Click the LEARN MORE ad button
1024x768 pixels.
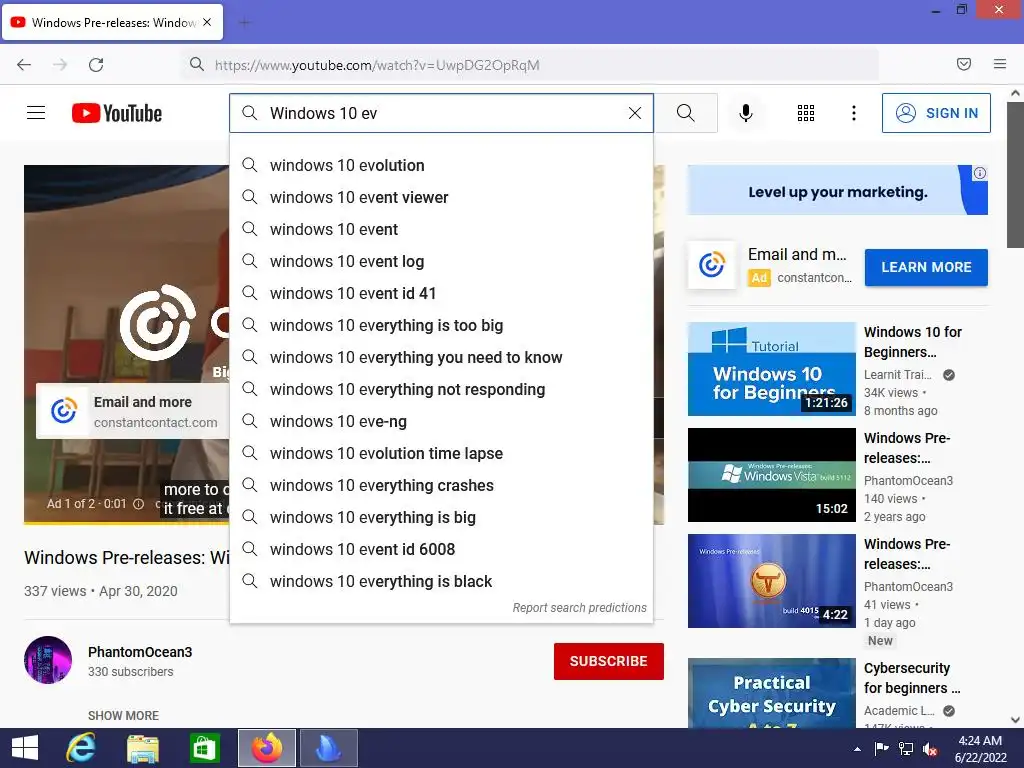click(x=926, y=267)
